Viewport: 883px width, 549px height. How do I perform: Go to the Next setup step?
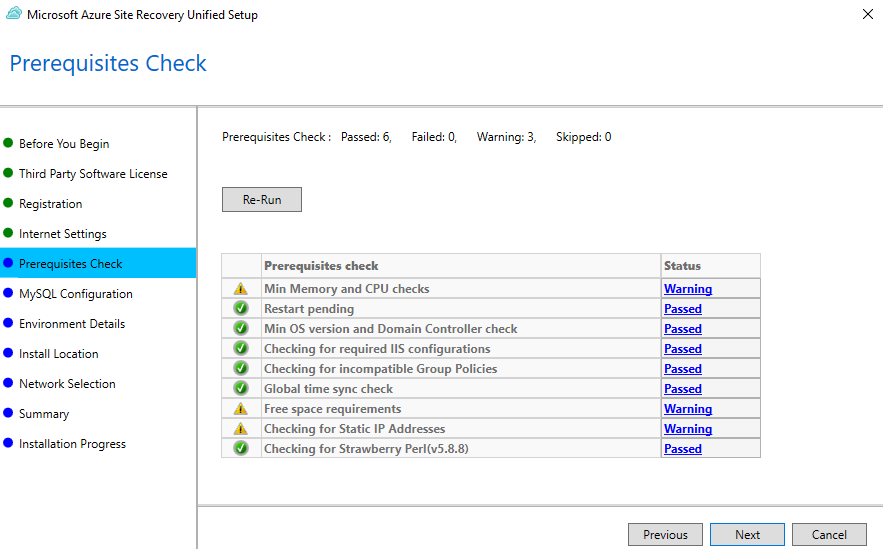point(747,534)
